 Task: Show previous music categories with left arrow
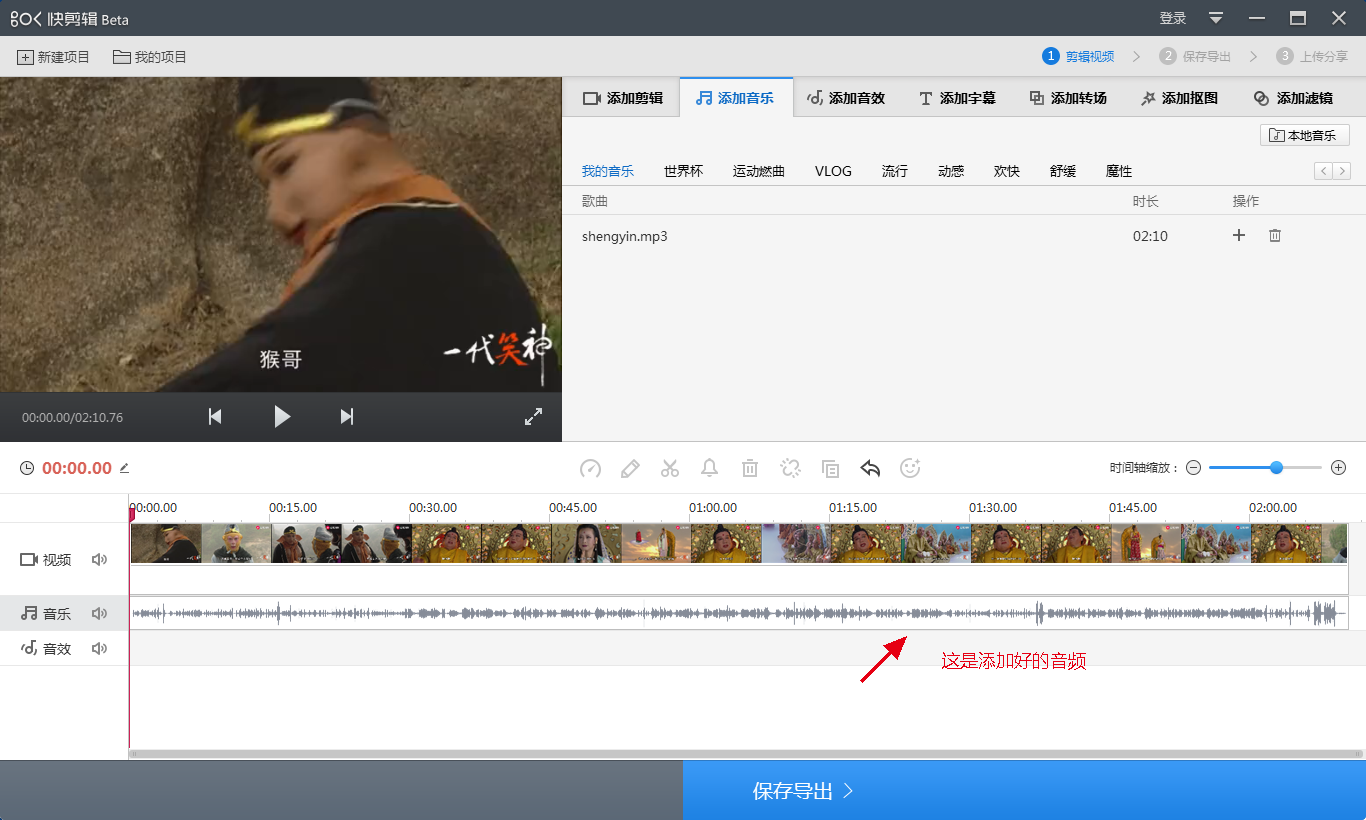(1323, 171)
